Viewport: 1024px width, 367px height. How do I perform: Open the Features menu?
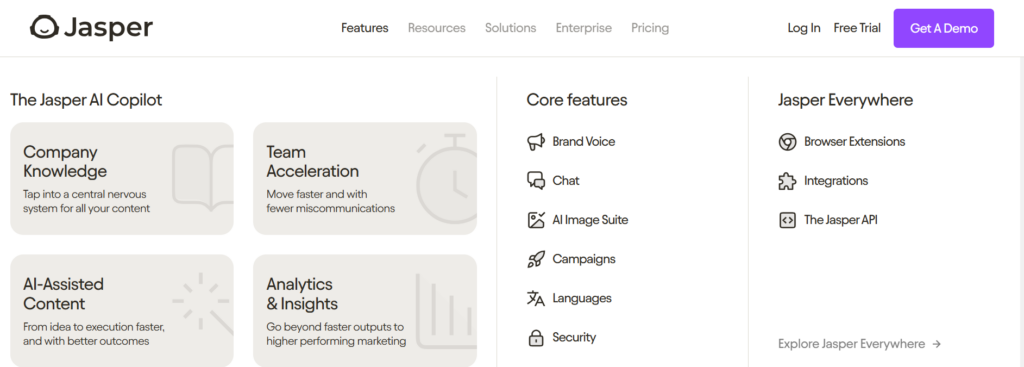tap(364, 28)
